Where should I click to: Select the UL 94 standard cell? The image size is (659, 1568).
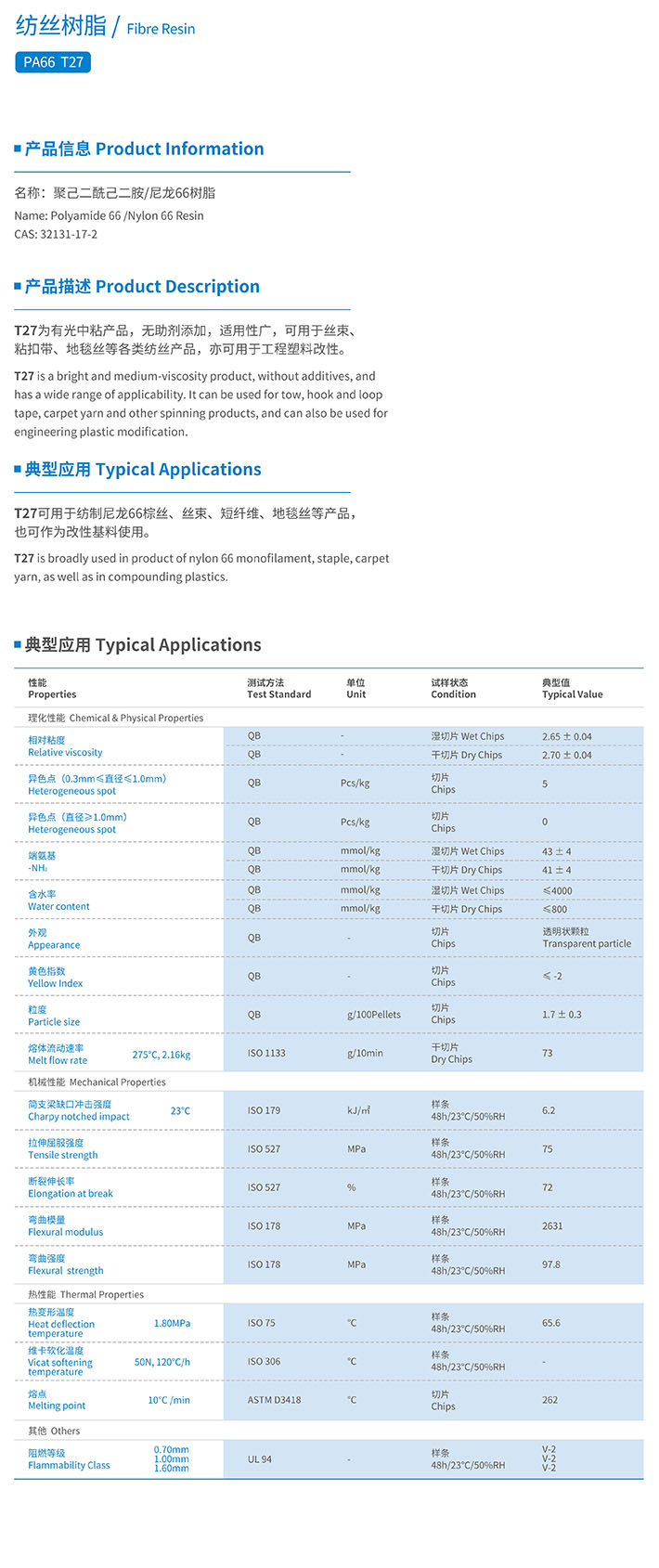(260, 1459)
